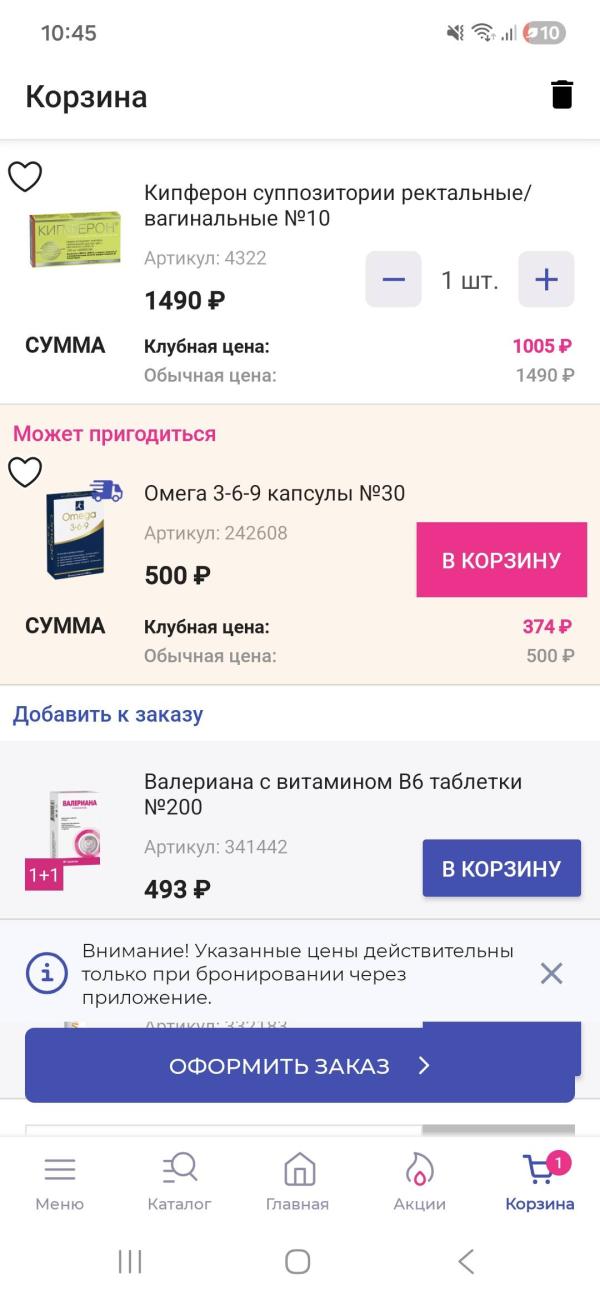Open Кипферон product thumbnail
This screenshot has width=600, height=1299.
coord(75,240)
